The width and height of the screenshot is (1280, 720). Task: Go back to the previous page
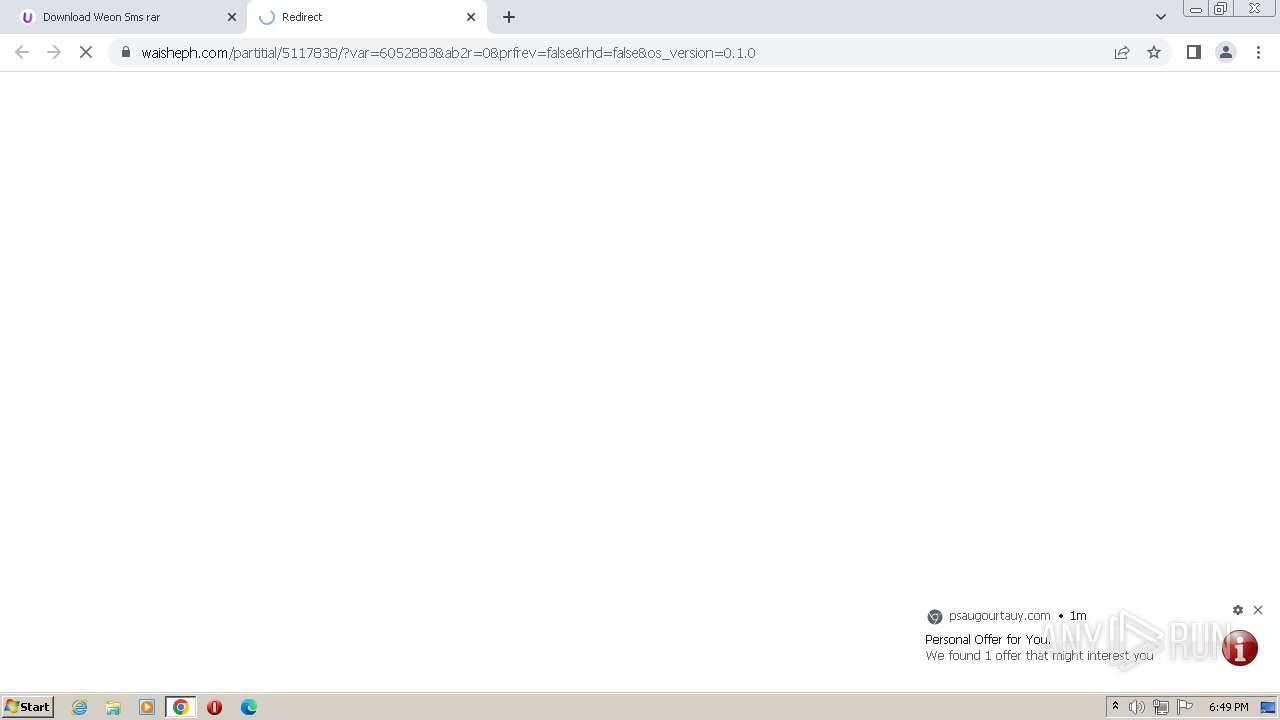coord(22,52)
